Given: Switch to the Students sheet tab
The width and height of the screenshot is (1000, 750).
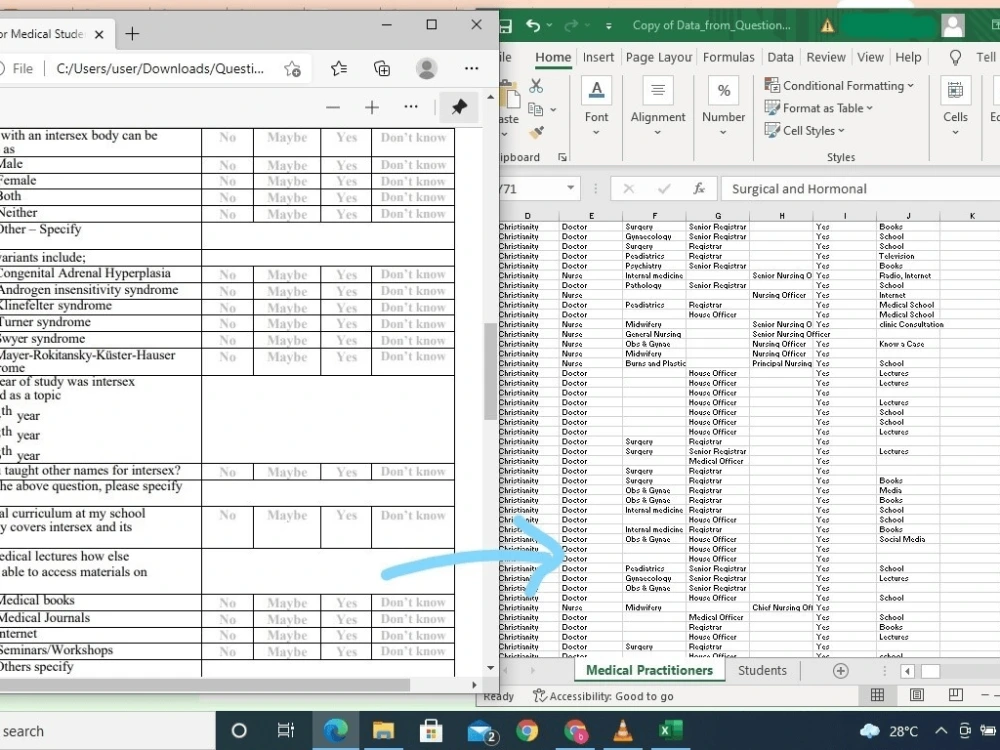Looking at the screenshot, I should point(762,671).
